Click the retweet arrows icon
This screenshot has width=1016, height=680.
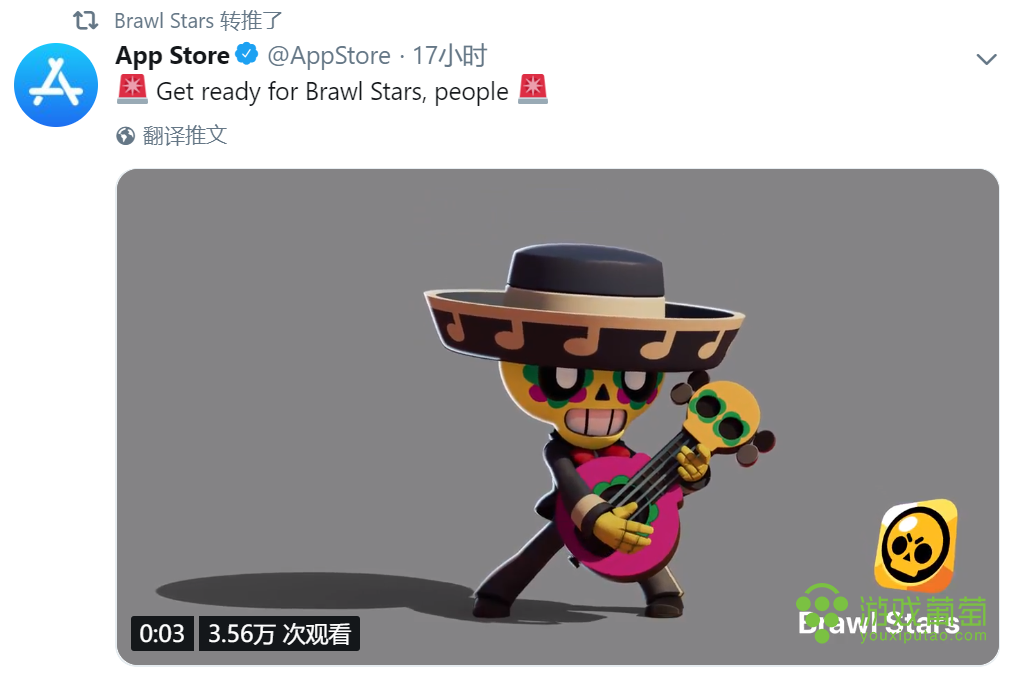coord(86,21)
